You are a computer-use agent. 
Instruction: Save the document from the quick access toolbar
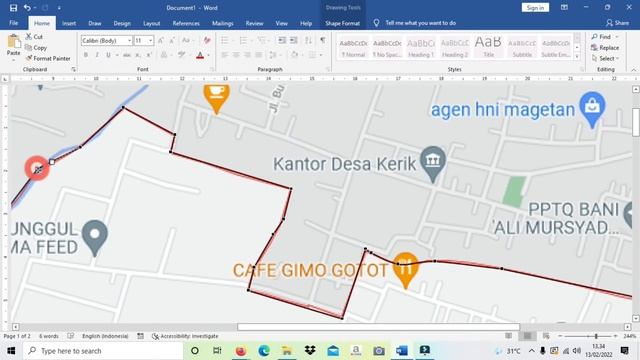point(13,8)
